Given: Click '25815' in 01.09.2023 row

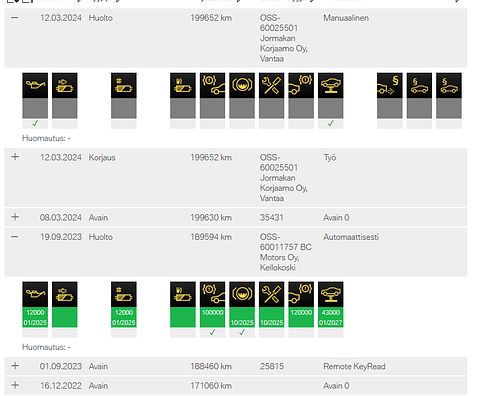Looking at the screenshot, I should [272, 366].
